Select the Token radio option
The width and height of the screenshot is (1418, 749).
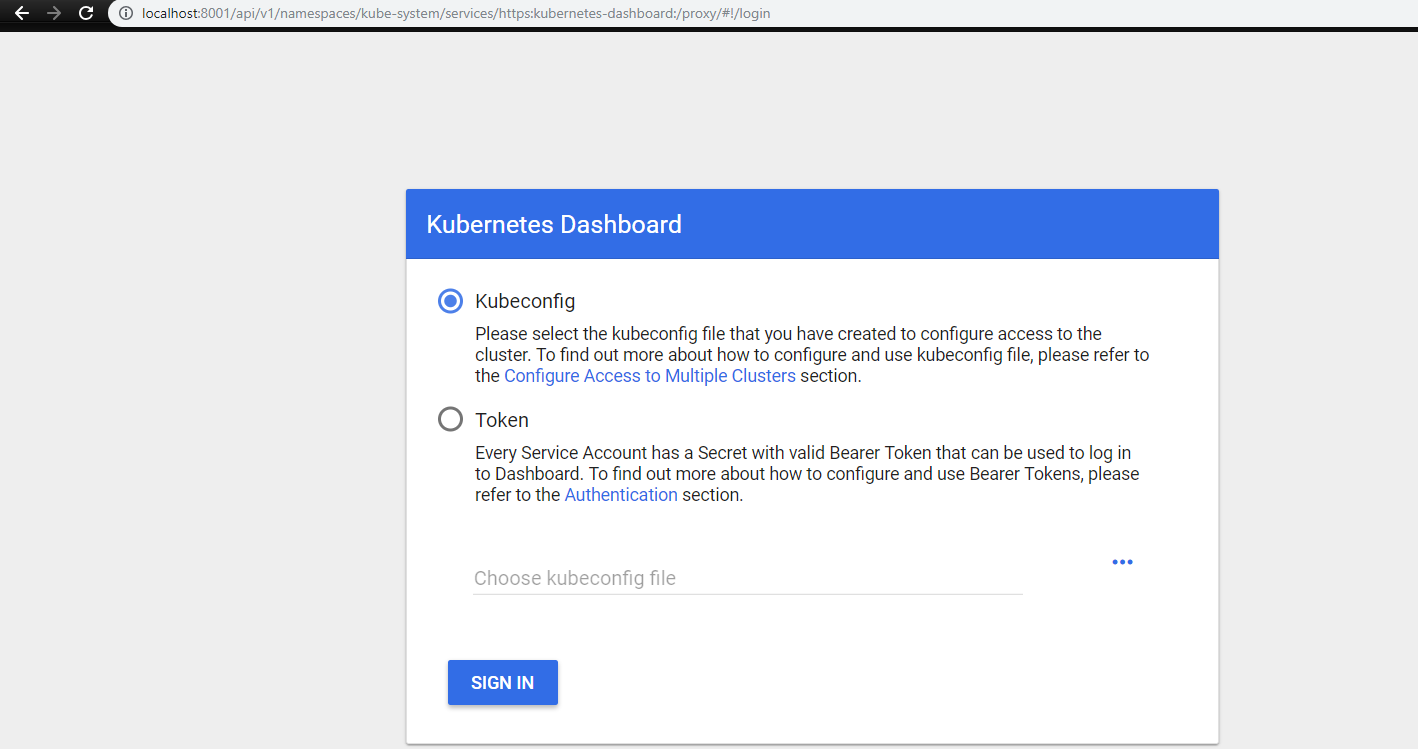(451, 420)
